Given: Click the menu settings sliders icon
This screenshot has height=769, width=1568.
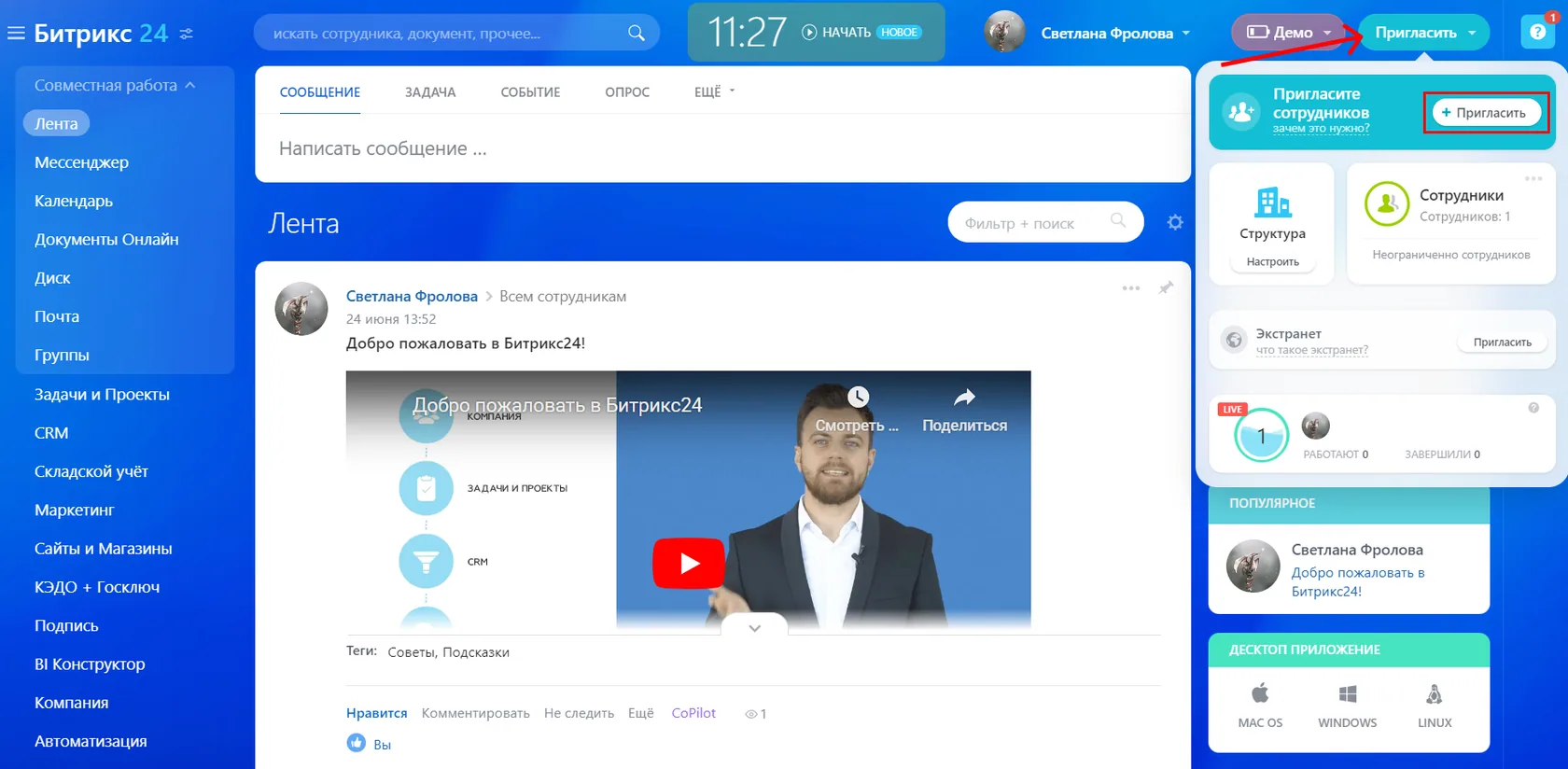Looking at the screenshot, I should pos(187,34).
